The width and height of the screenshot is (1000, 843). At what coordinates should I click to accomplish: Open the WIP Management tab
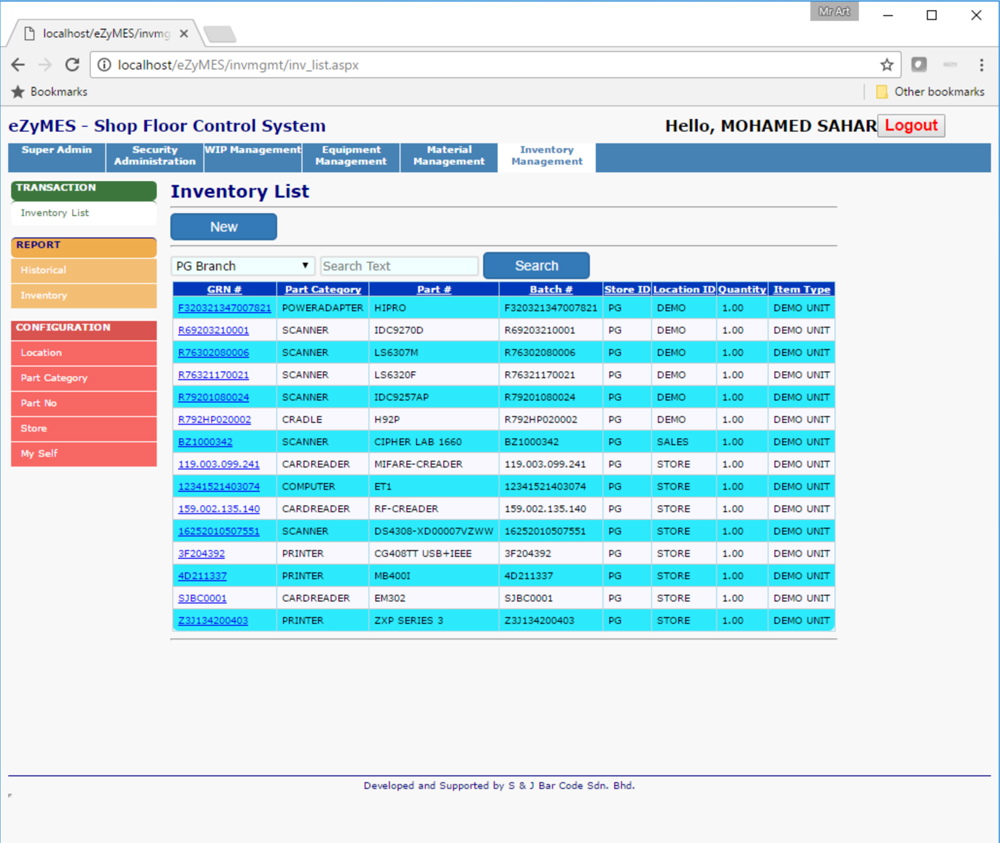pyautogui.click(x=252, y=150)
